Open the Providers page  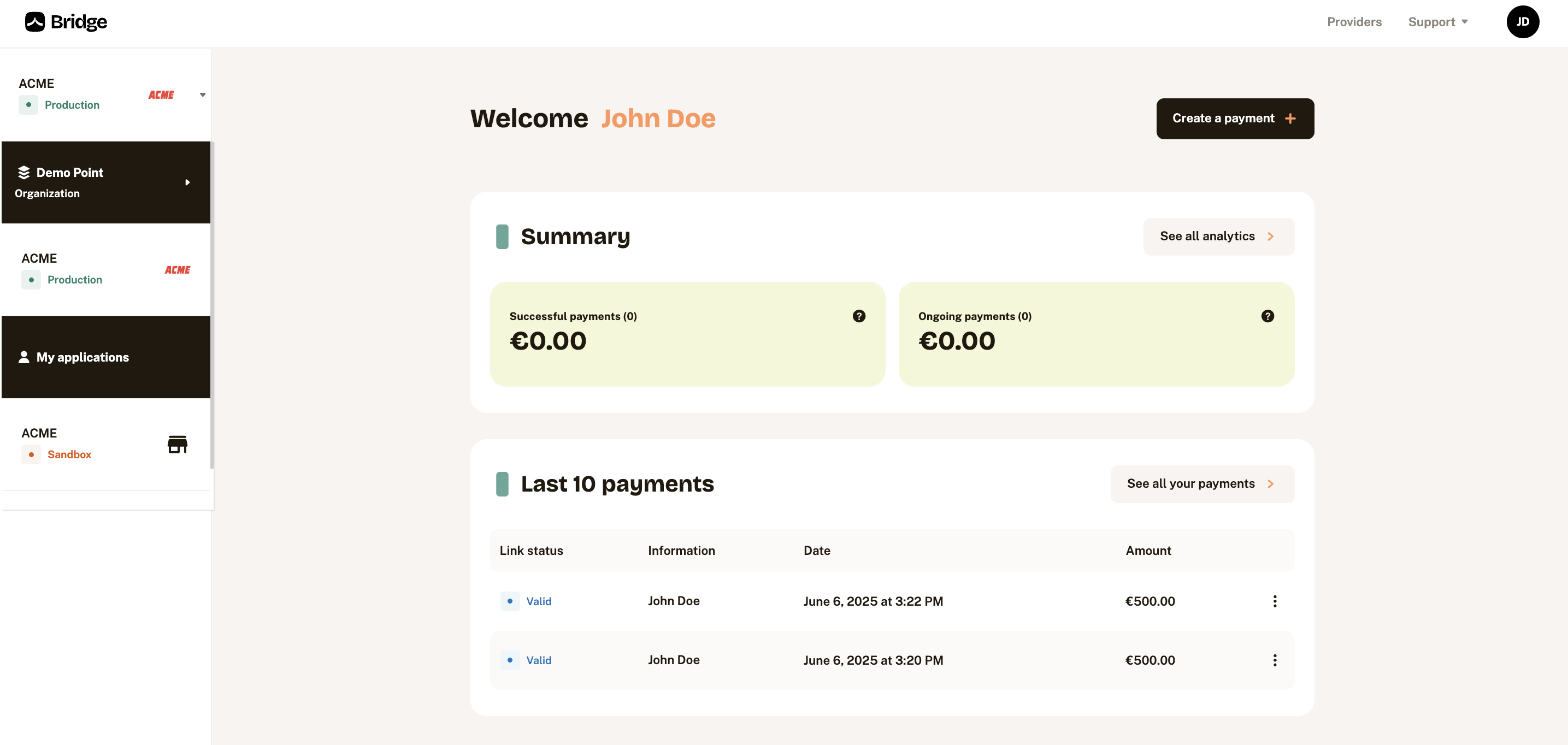[1354, 22]
